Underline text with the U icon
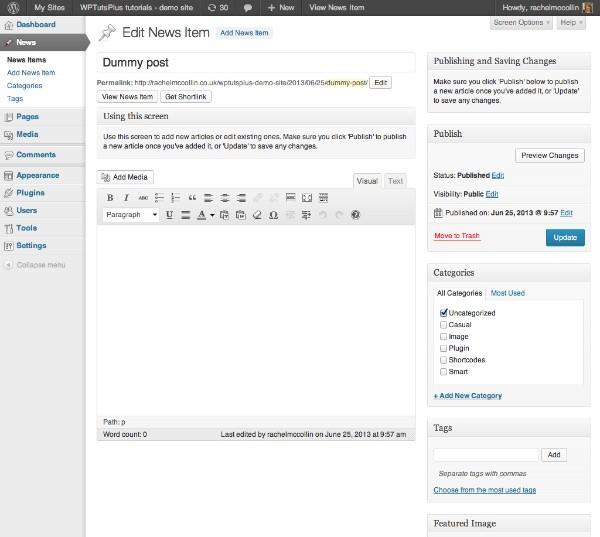The height and width of the screenshot is (537, 600). pyautogui.click(x=170, y=215)
